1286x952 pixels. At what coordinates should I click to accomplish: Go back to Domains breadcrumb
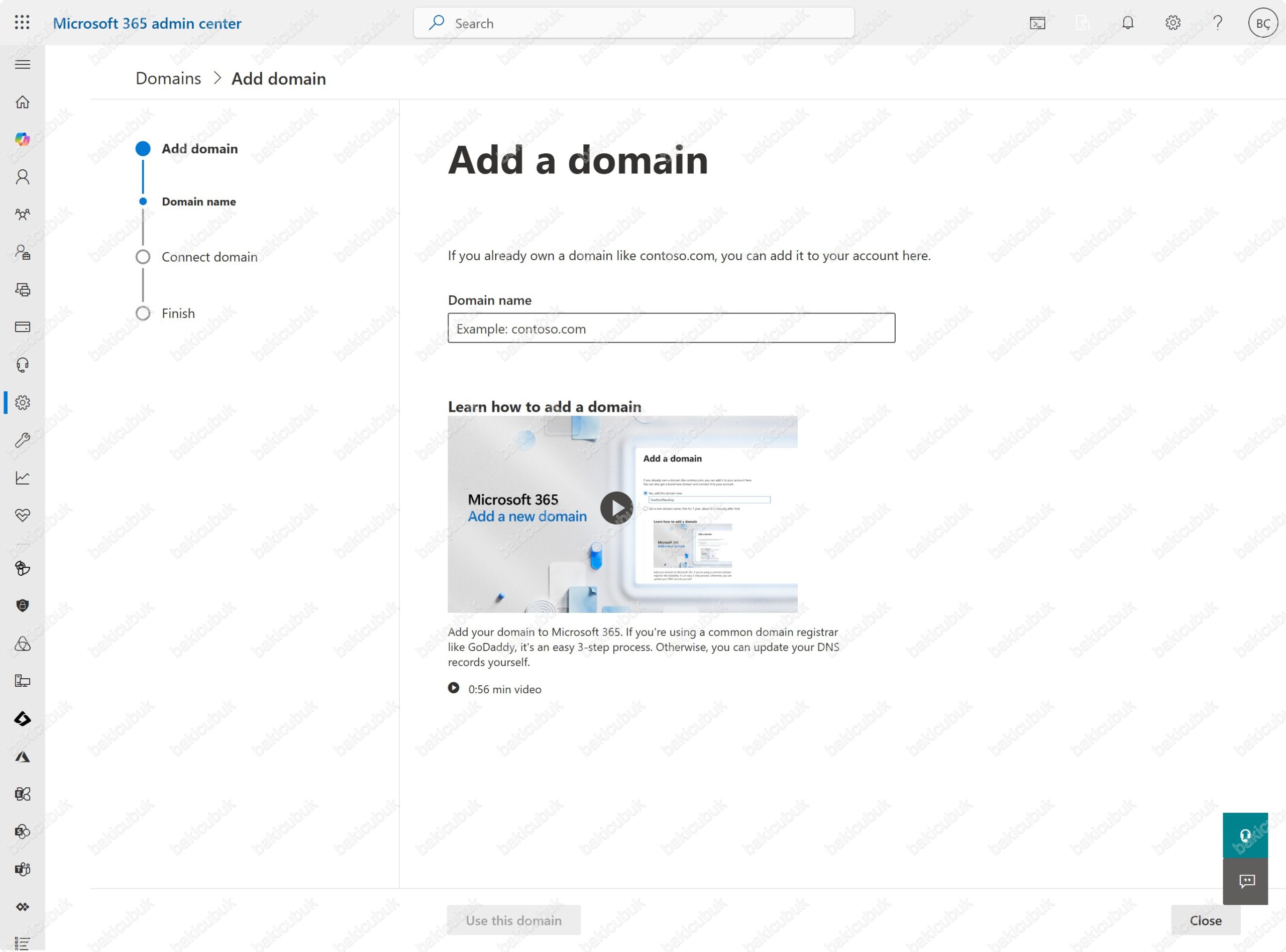click(168, 78)
